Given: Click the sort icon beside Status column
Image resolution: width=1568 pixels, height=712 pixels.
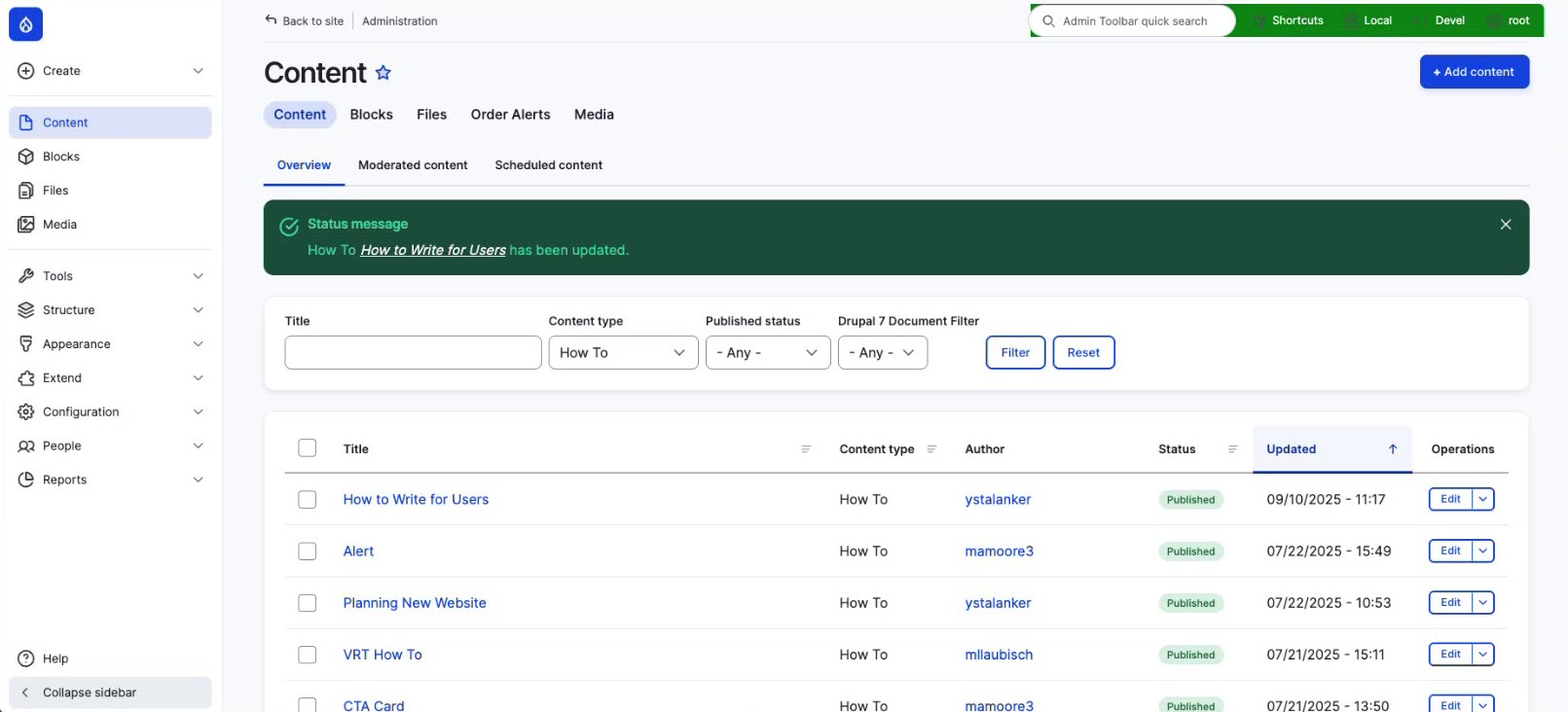Looking at the screenshot, I should coord(1233,449).
